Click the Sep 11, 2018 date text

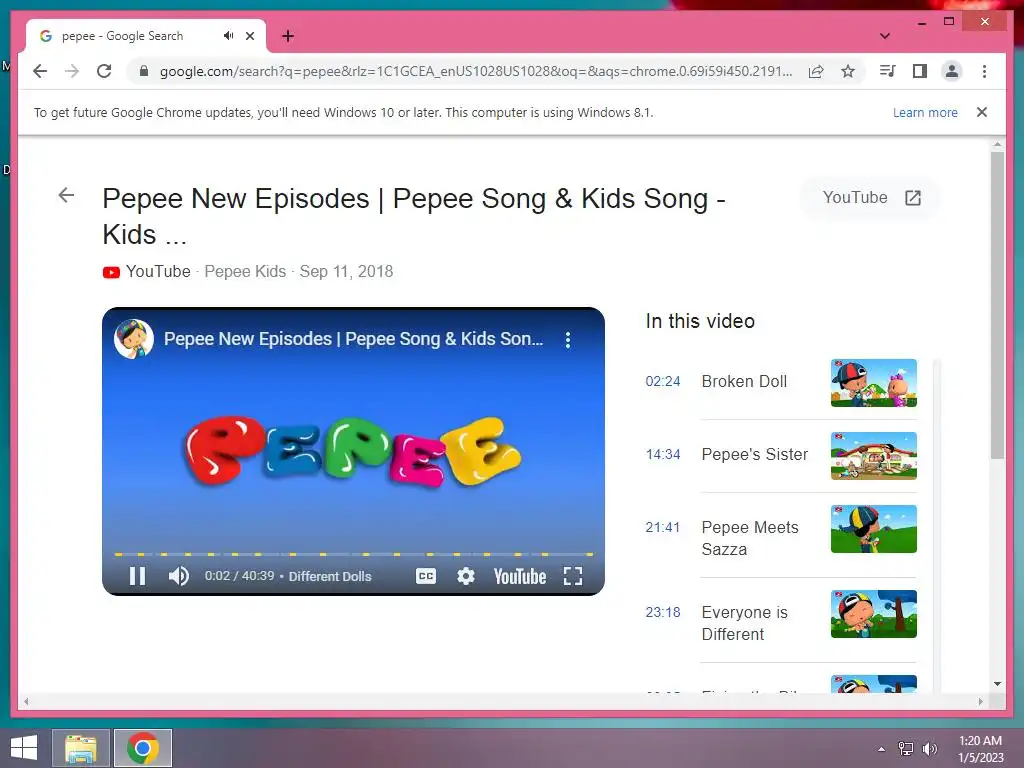(346, 272)
